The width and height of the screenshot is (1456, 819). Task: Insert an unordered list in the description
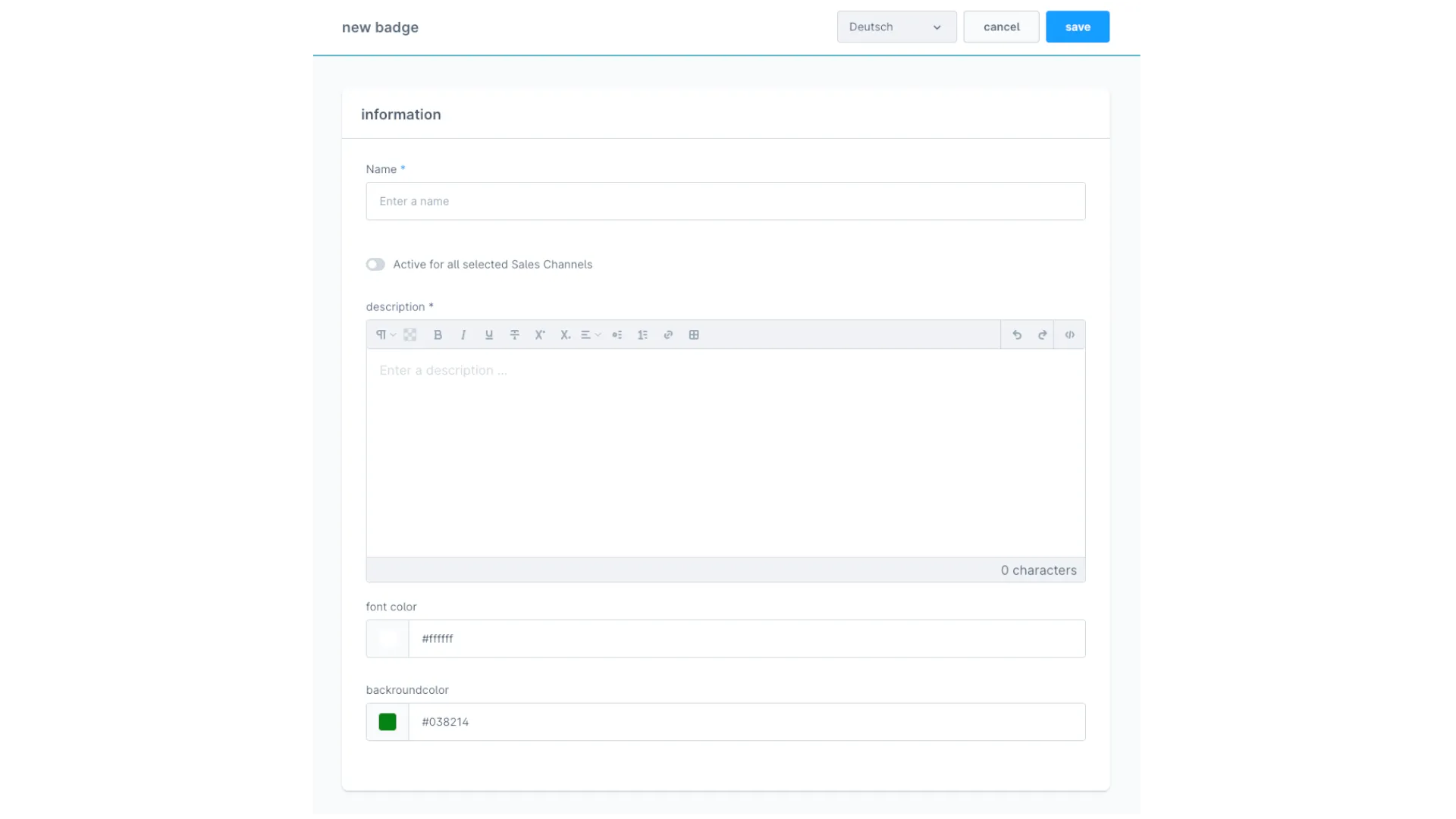pos(617,334)
